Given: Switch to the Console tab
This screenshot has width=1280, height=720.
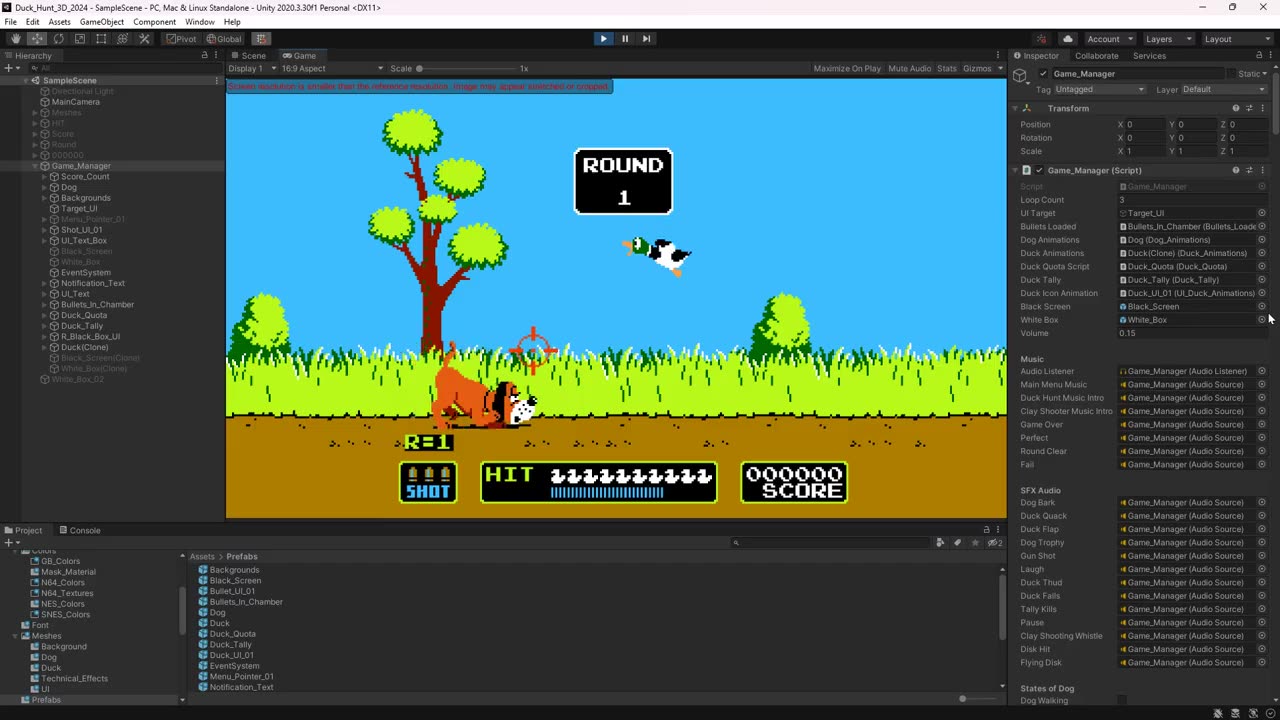Looking at the screenshot, I should coord(79,530).
